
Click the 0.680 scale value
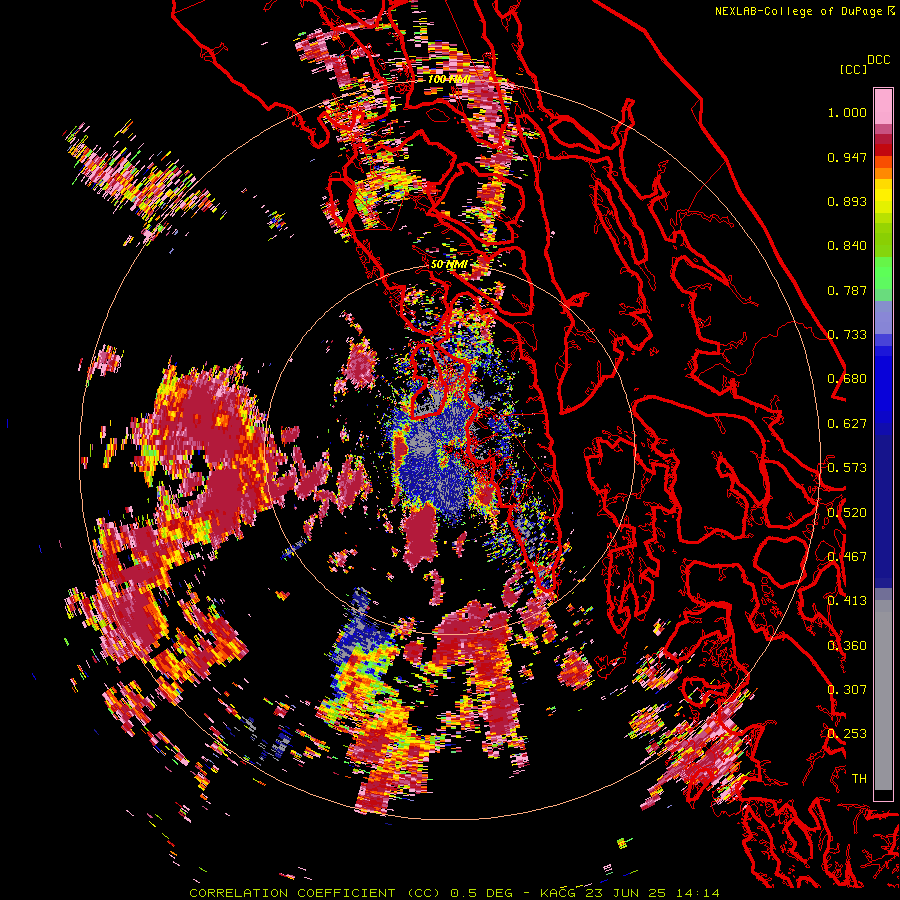click(847, 379)
